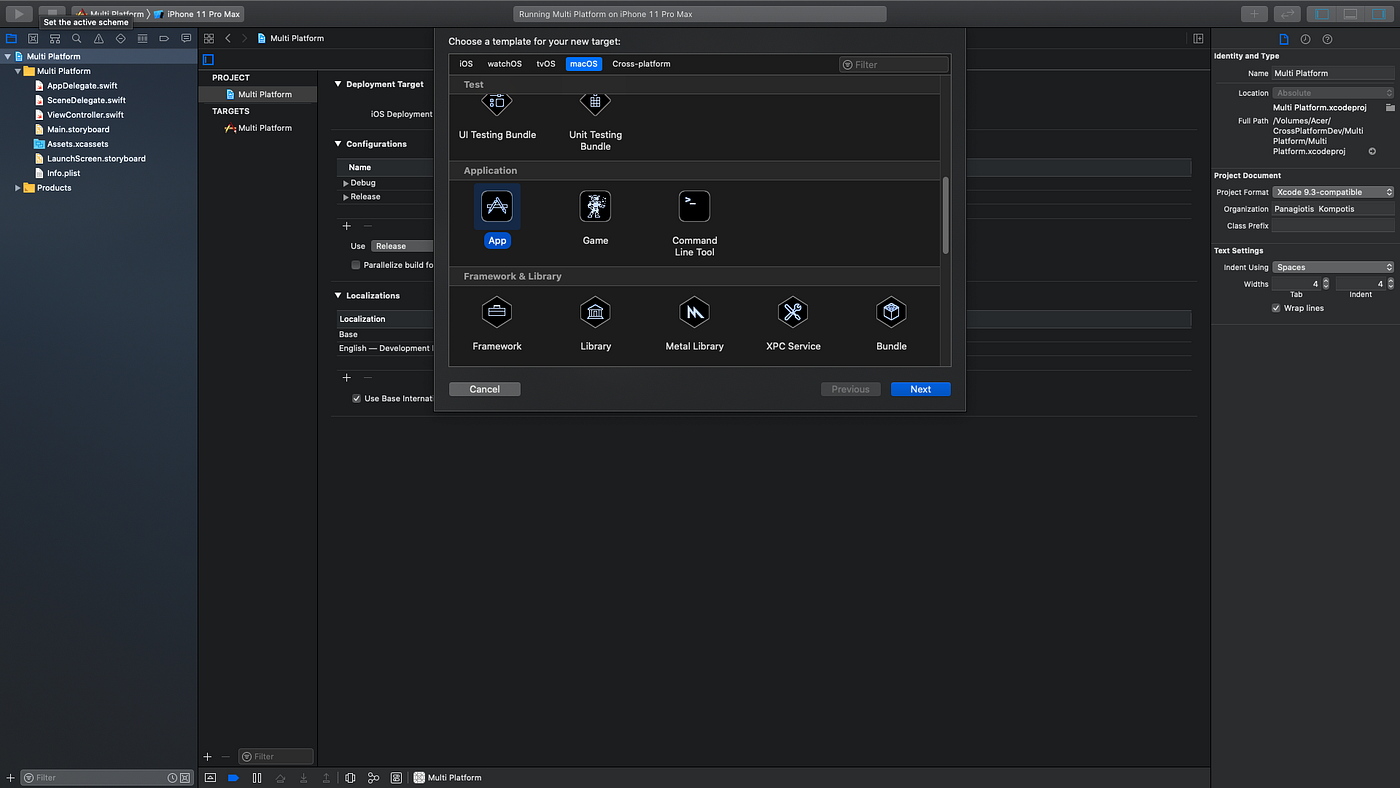This screenshot has width=1400, height=788.
Task: Click the Tab width stepper
Action: pyautogui.click(x=1326, y=284)
